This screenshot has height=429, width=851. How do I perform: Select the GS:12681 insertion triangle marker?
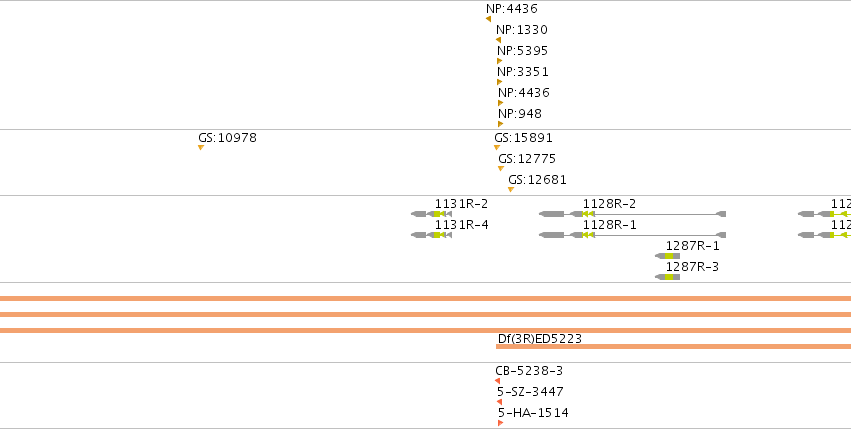point(511,190)
